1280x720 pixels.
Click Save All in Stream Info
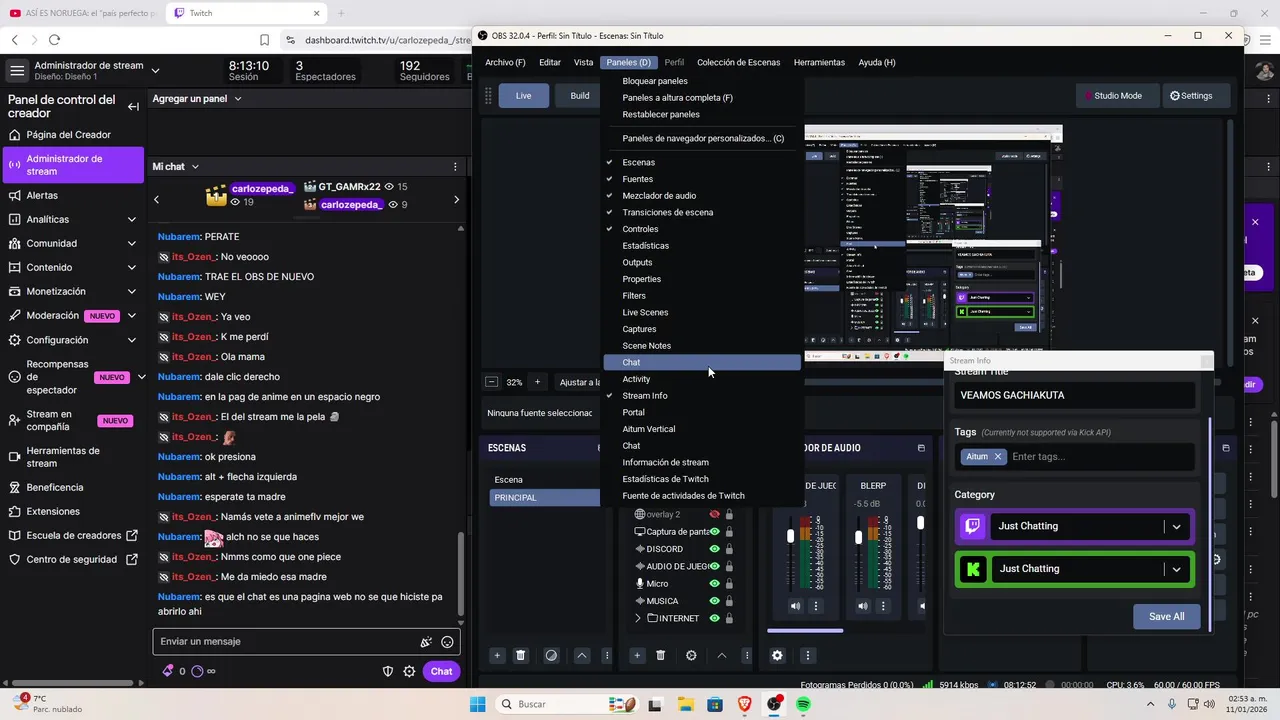(1166, 617)
